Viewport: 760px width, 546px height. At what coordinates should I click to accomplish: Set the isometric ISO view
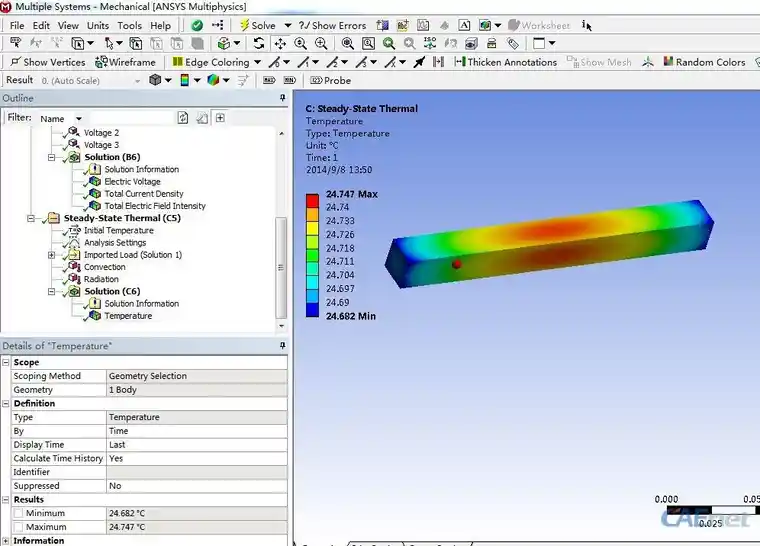pos(430,44)
